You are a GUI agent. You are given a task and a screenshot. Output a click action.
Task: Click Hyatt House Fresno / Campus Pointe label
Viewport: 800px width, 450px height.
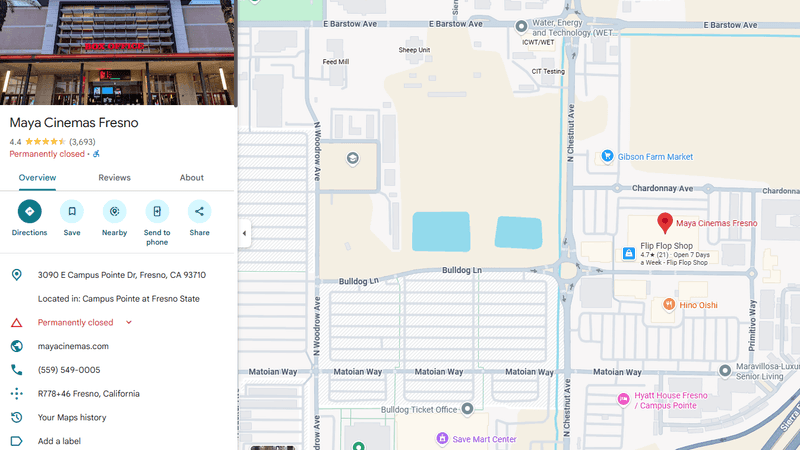(670, 401)
